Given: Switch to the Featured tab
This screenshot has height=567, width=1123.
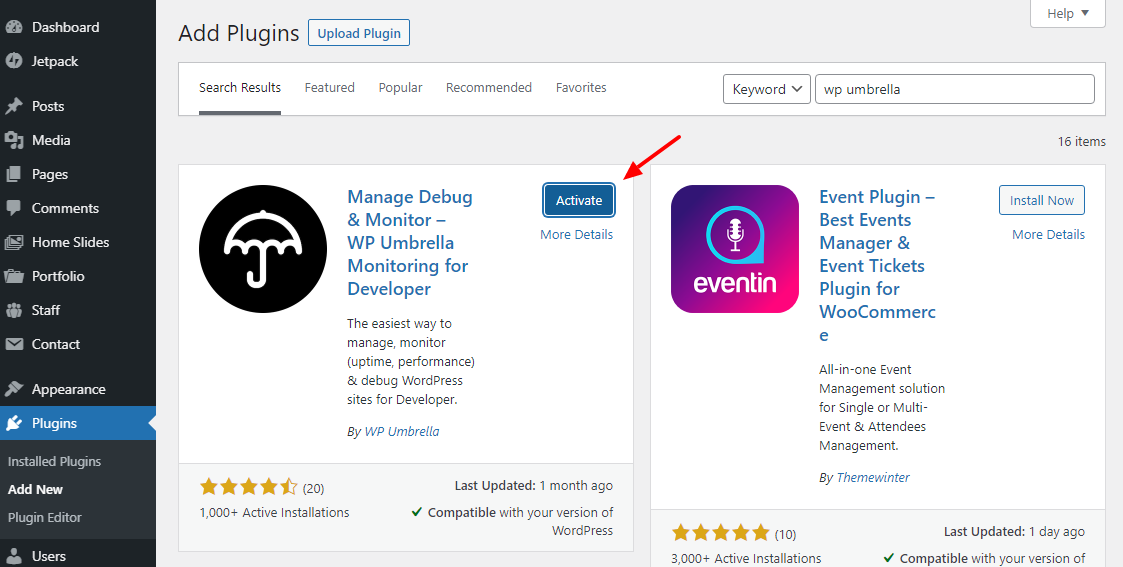Looking at the screenshot, I should point(329,88).
